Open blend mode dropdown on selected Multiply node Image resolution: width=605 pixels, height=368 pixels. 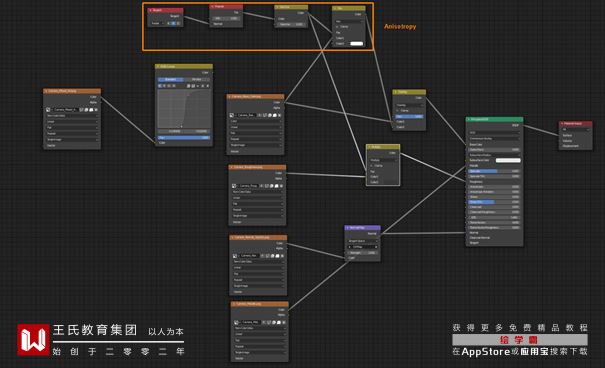pos(383,160)
